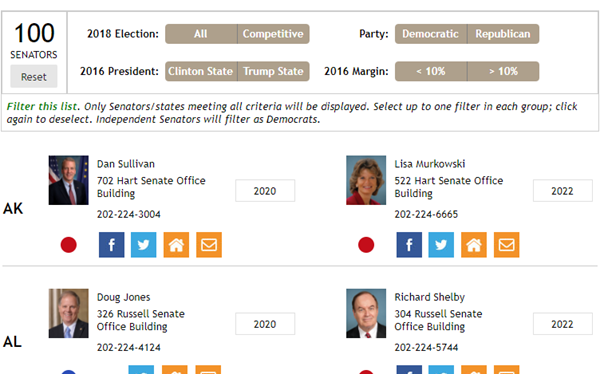This screenshot has height=374, width=600.
Task: Open Lisa Murkowski's Facebook icon
Action: [x=409, y=245]
